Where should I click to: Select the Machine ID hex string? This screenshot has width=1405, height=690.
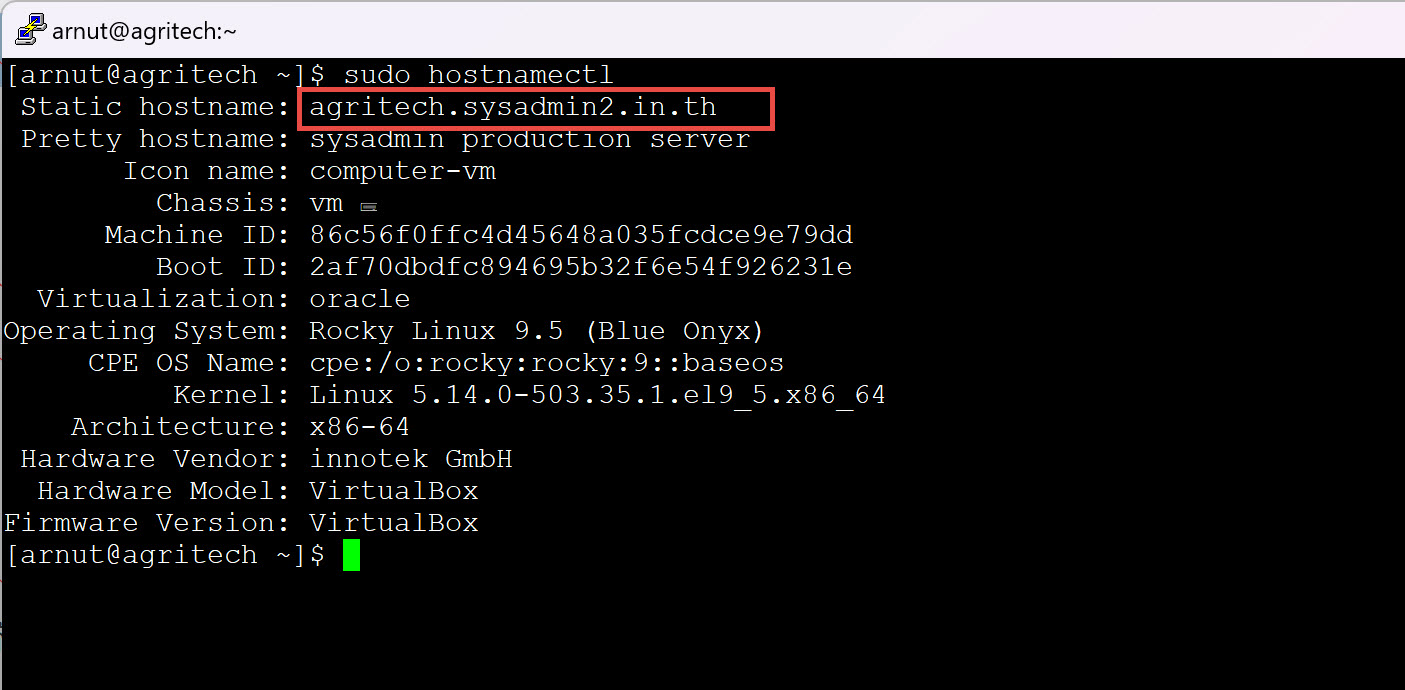tap(581, 235)
